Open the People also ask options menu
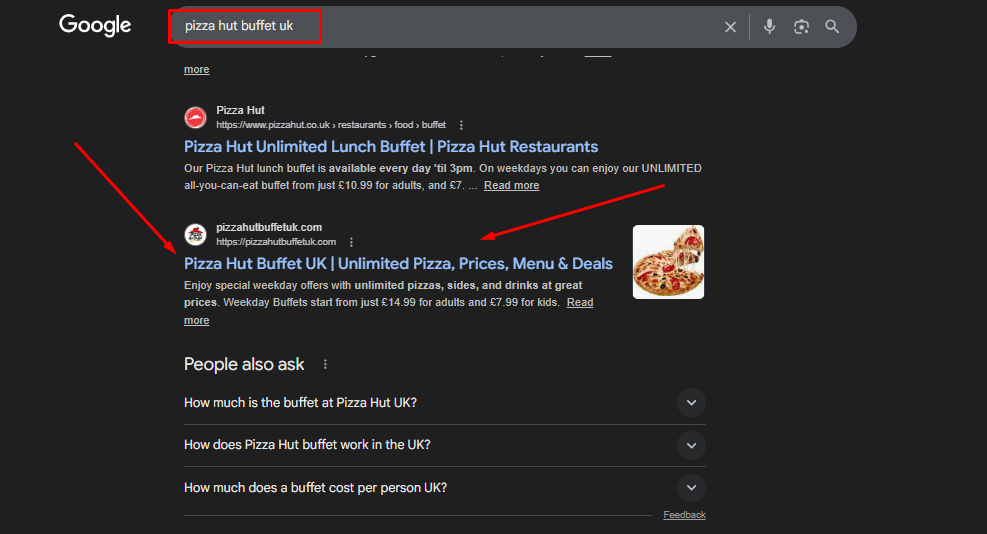Image resolution: width=987 pixels, height=534 pixels. click(325, 365)
